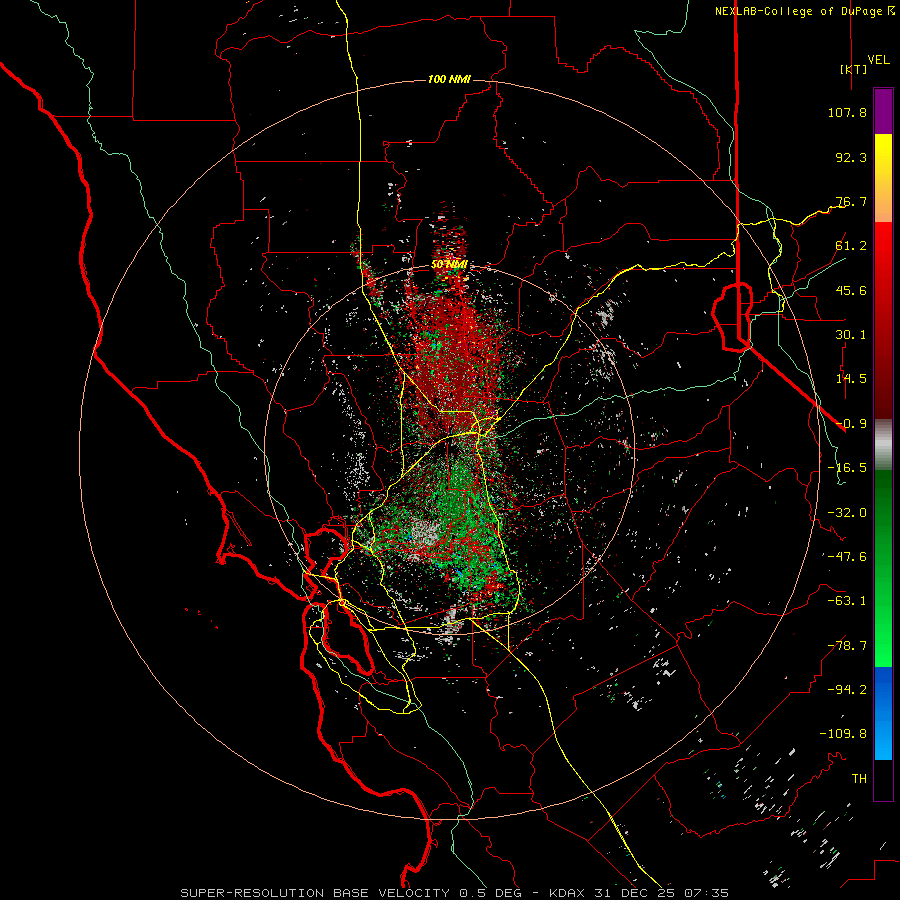
Task: Pick the gray near-zero segment of color bar
Action: pos(883,445)
